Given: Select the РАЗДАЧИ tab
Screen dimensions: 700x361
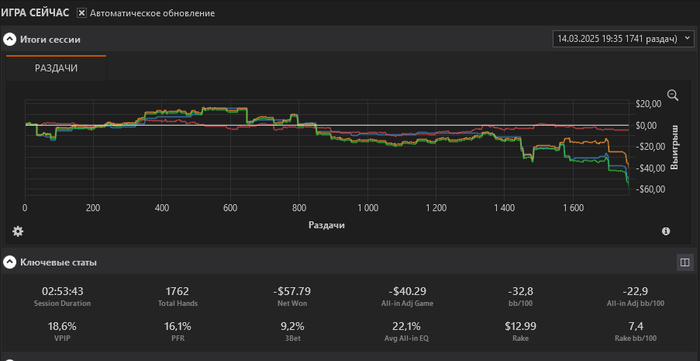Looking at the screenshot, I should click(56, 68).
